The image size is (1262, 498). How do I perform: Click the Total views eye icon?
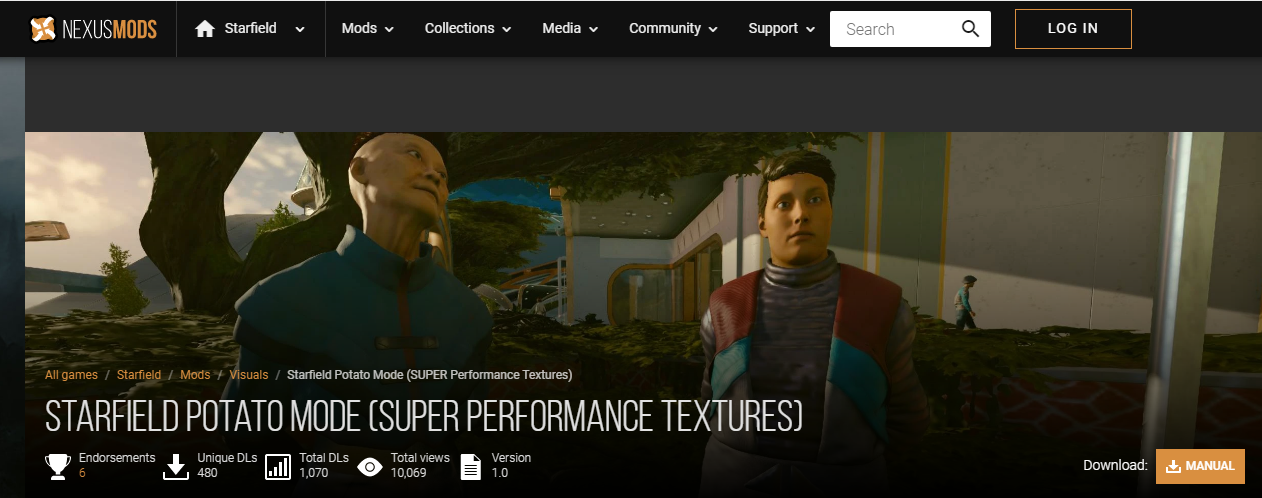(x=370, y=466)
